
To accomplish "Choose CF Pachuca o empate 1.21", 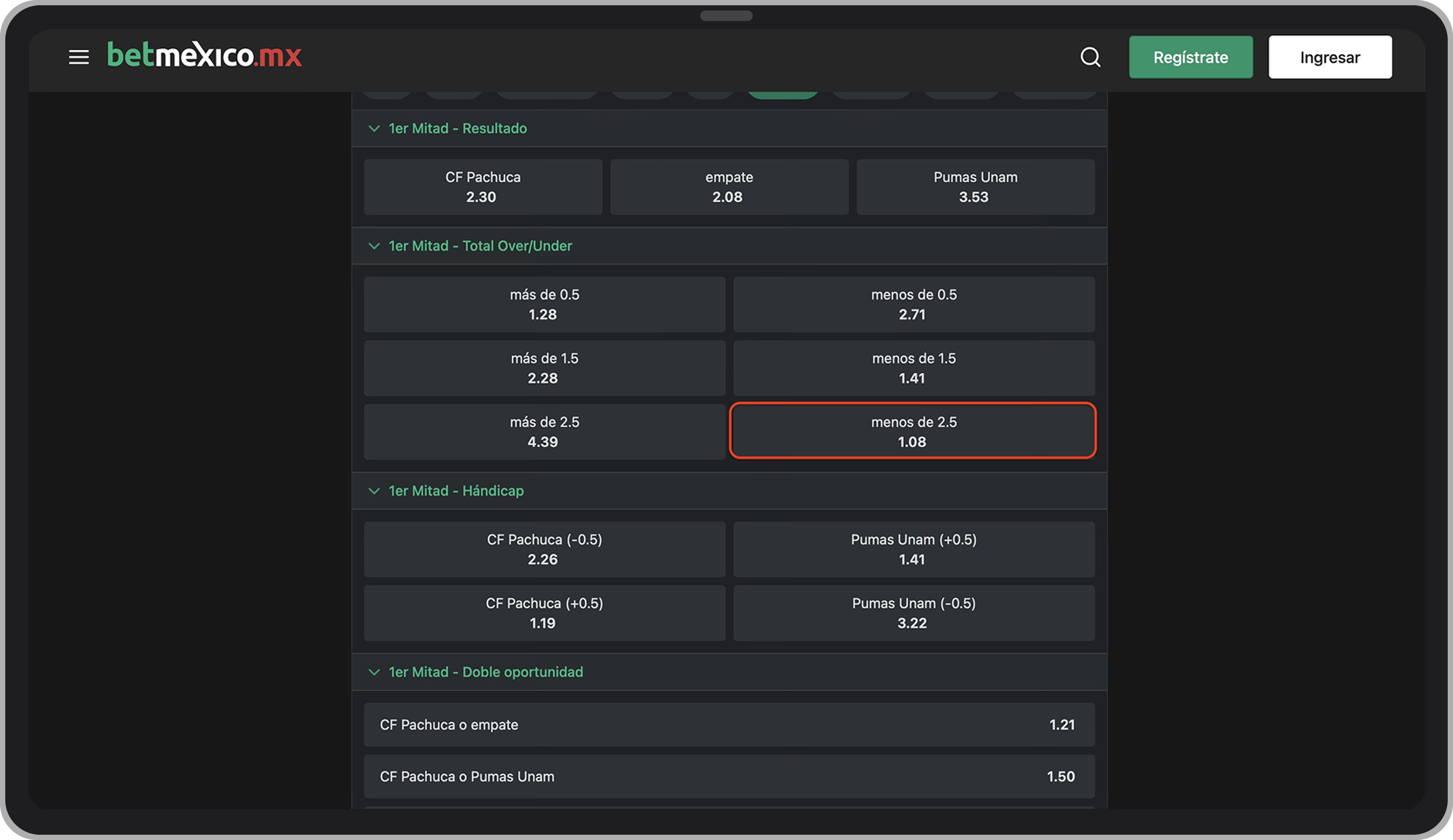I will (729, 724).
